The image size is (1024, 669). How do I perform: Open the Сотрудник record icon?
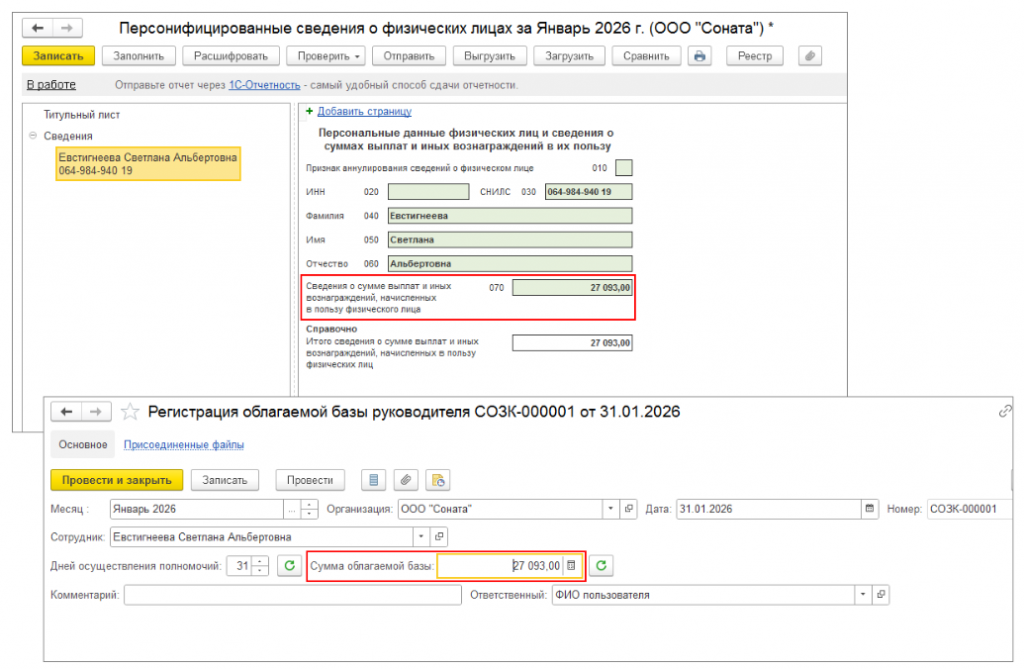point(439,536)
